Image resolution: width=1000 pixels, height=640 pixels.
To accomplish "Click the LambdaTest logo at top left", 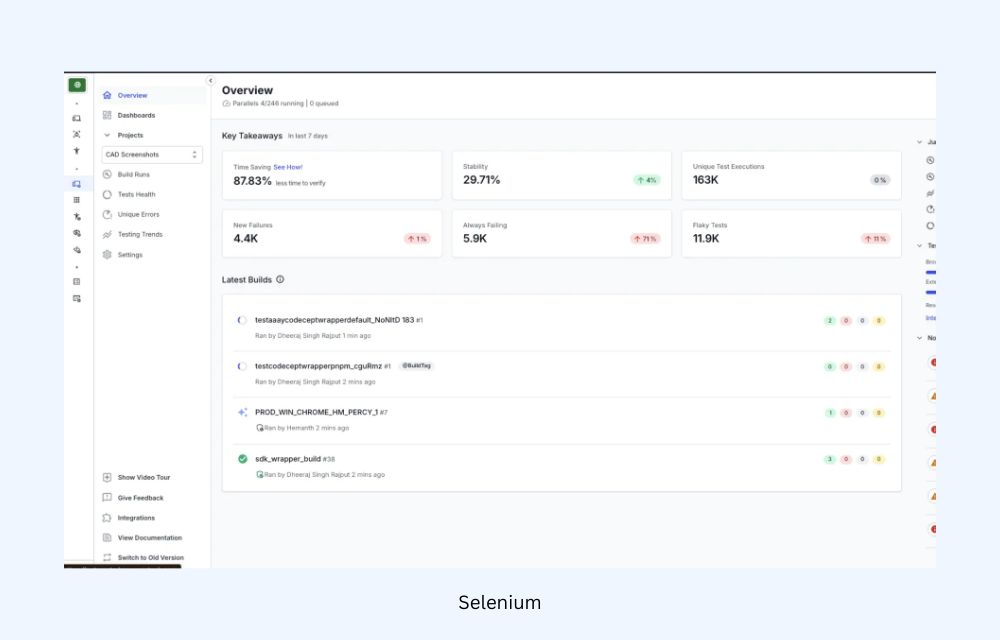I will pyautogui.click(x=77, y=84).
